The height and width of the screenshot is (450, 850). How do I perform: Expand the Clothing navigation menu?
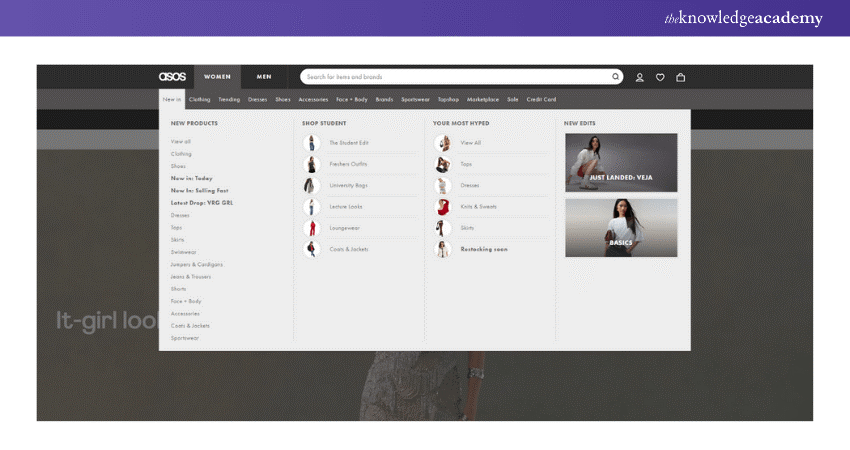[200, 99]
